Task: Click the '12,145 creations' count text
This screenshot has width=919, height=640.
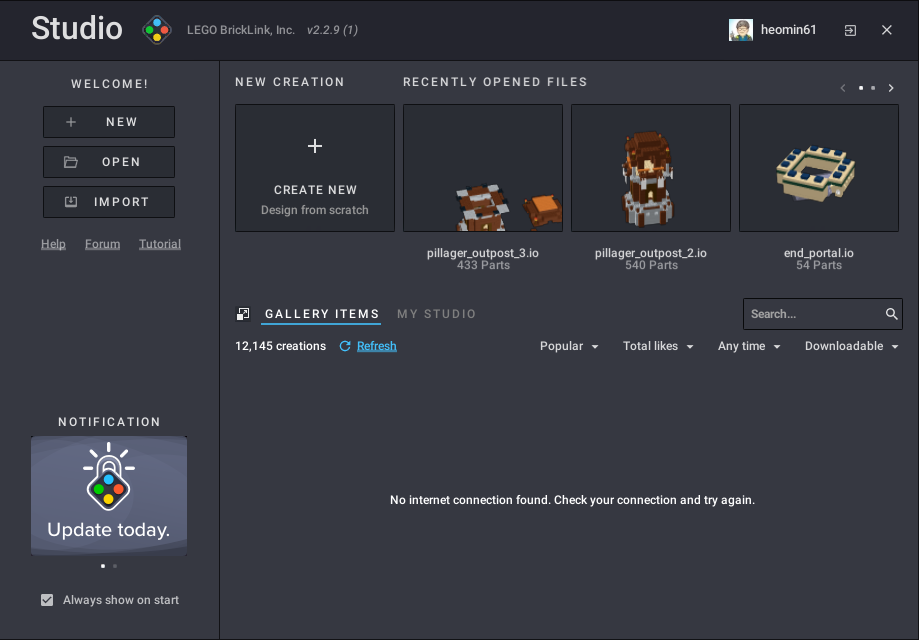Action: click(x=281, y=346)
